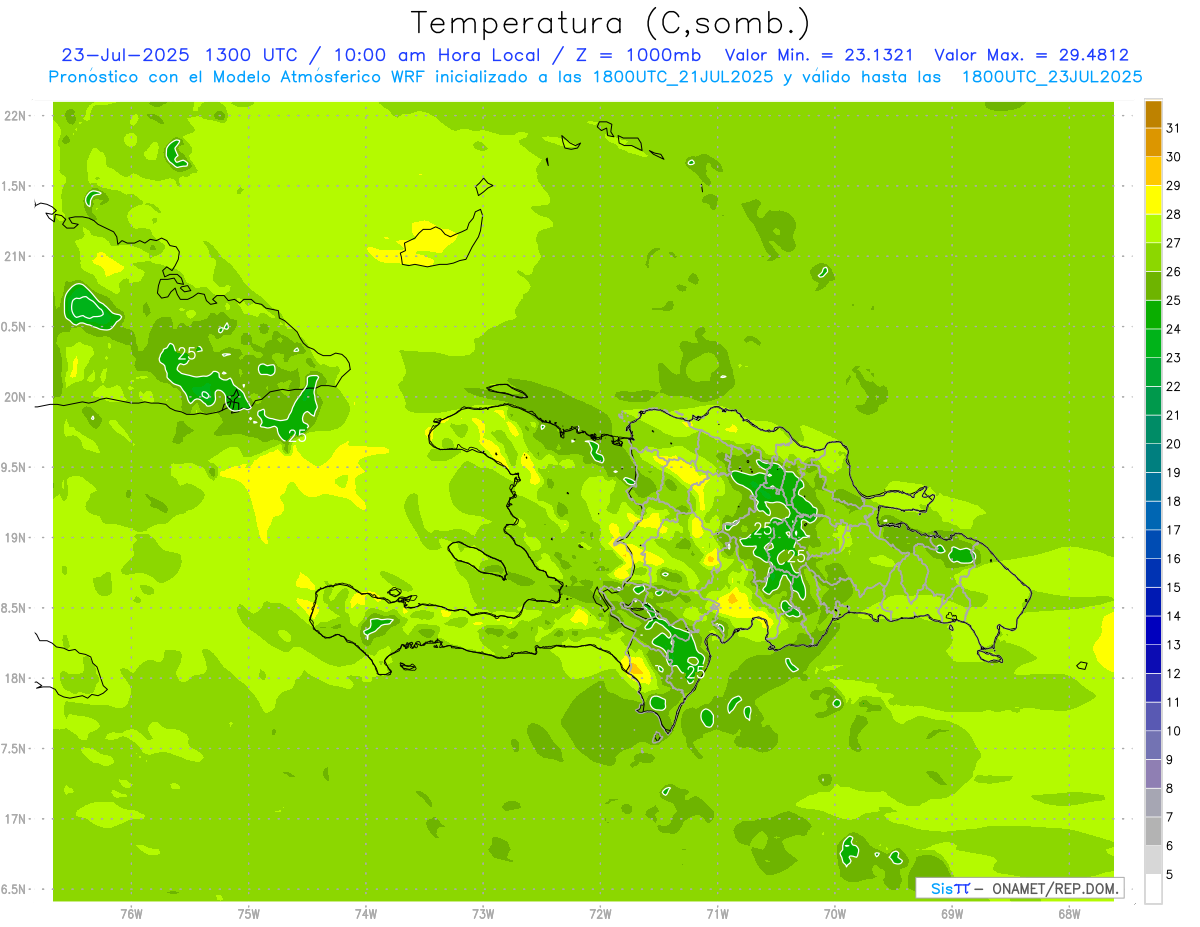The width and height of the screenshot is (1200, 927).
Task: Click the '20N' latitude label
Action: tap(17, 397)
